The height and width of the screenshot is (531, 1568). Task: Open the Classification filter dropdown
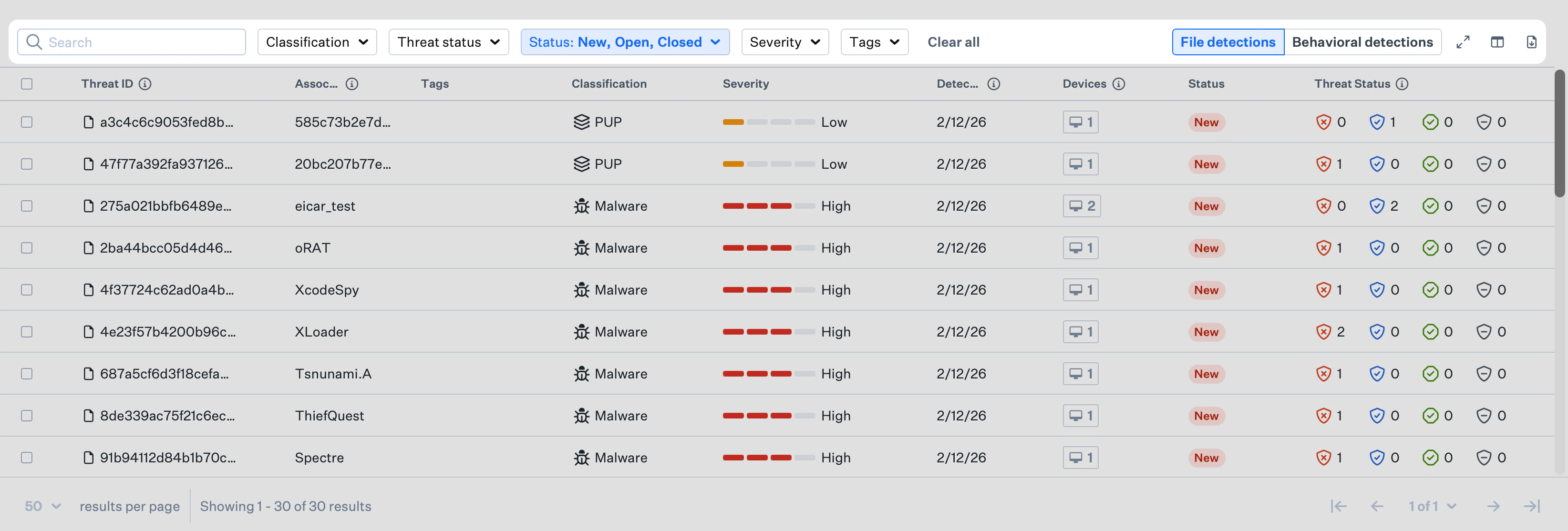tap(317, 42)
